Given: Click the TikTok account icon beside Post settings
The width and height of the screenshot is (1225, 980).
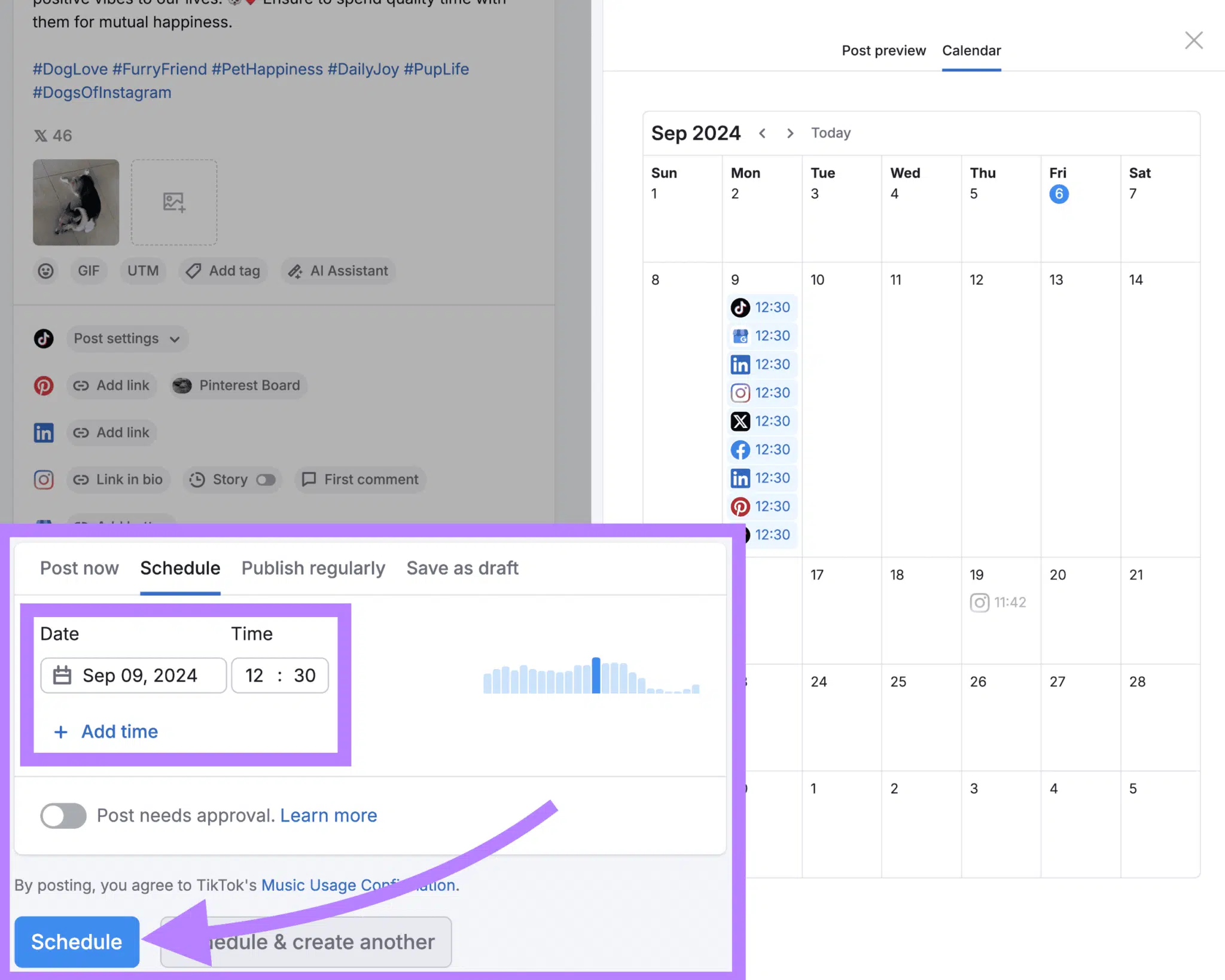Looking at the screenshot, I should pos(44,338).
